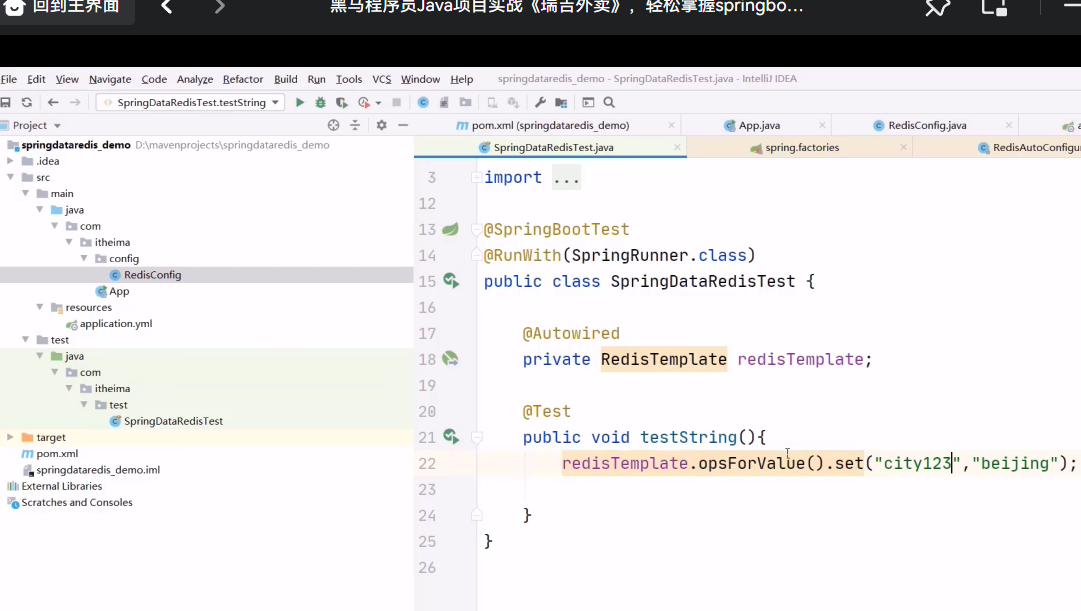Close the SpringDataRedisTest.java tab
This screenshot has height=611, width=1081.
point(677,147)
